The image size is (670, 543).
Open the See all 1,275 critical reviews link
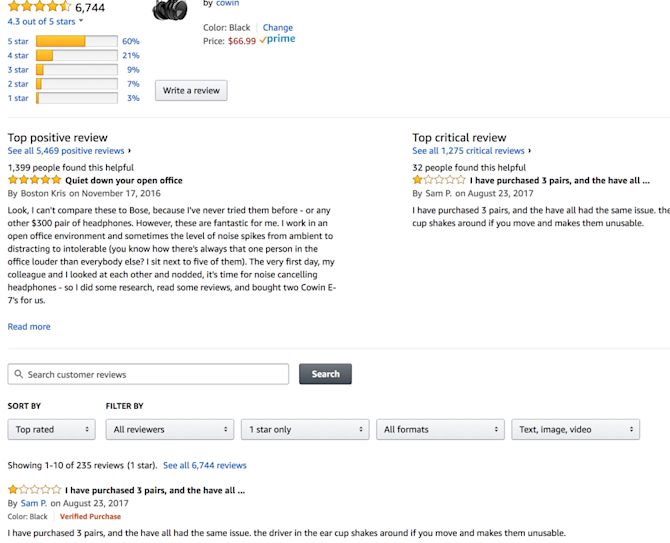coord(468,151)
